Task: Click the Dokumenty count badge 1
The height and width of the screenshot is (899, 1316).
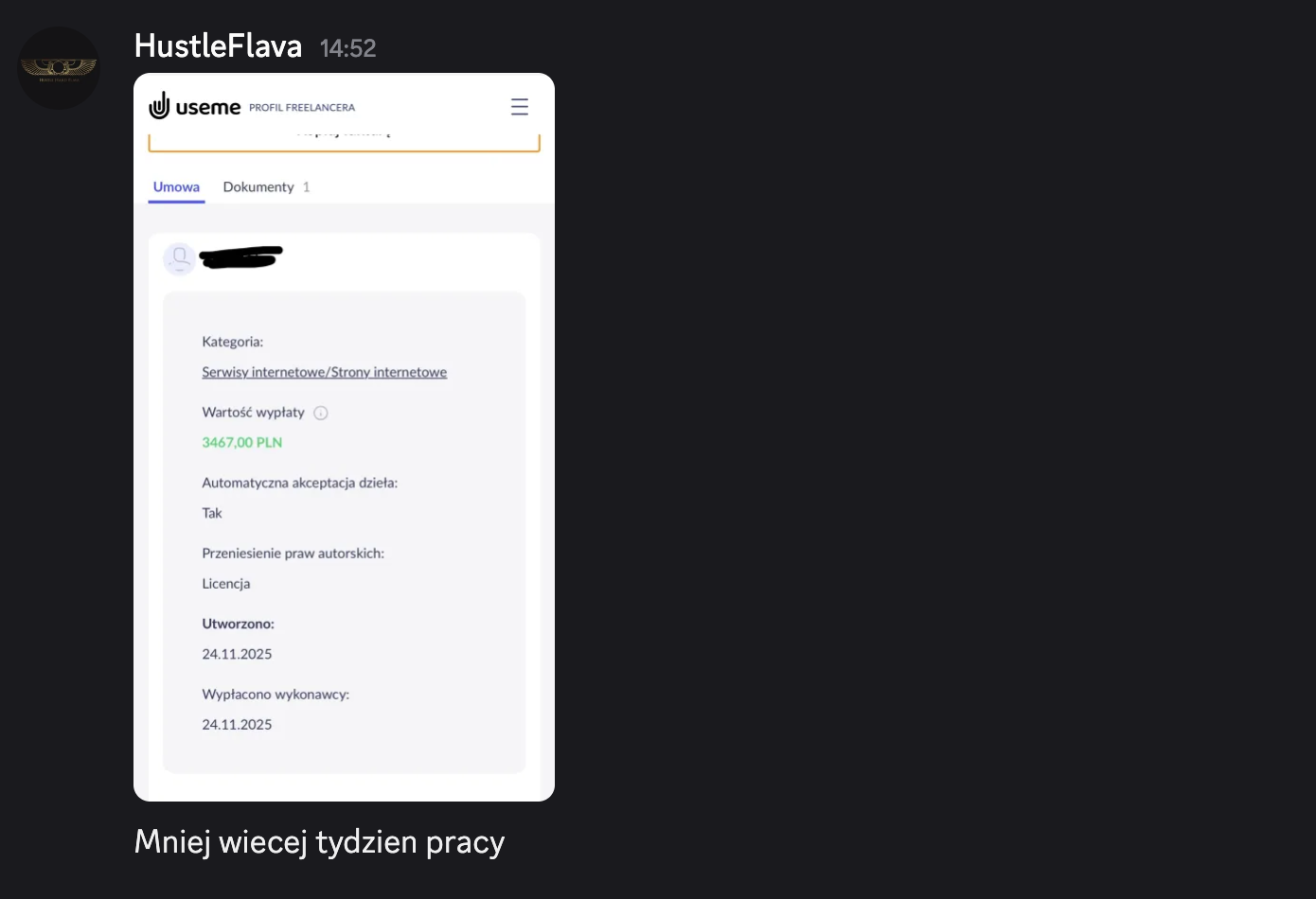Action: (x=306, y=187)
